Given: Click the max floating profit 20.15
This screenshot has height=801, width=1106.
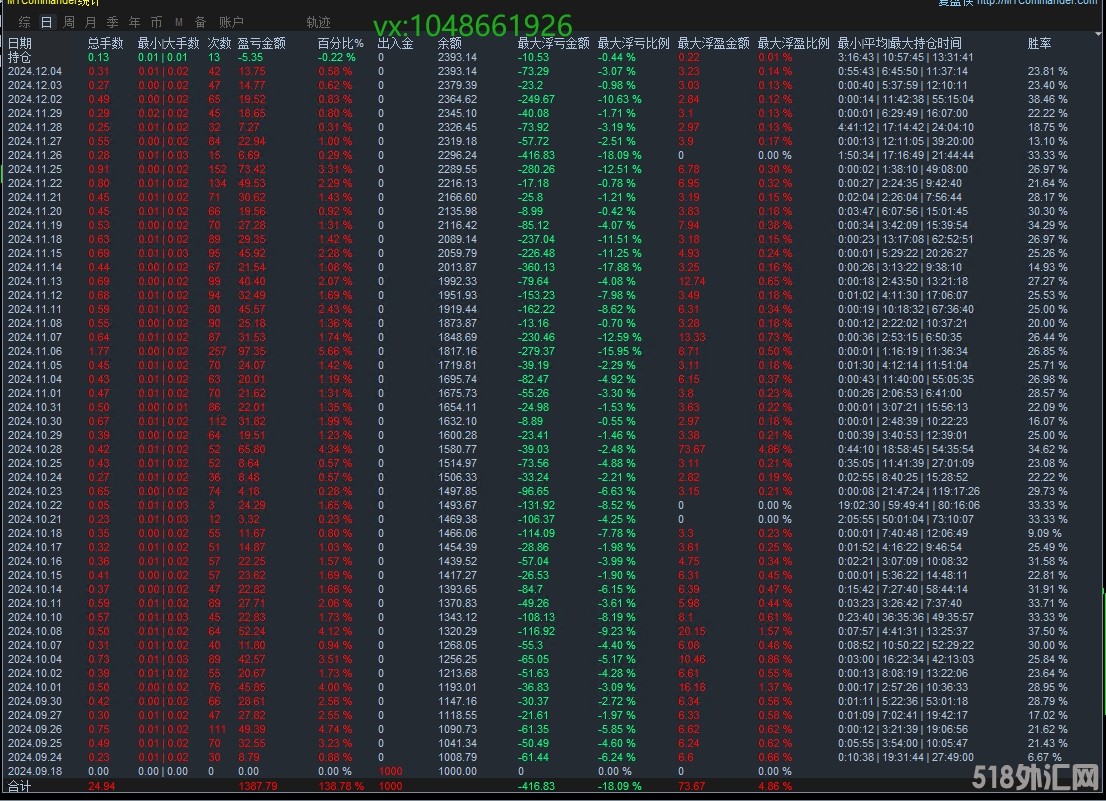Looking at the screenshot, I should pos(691,631).
